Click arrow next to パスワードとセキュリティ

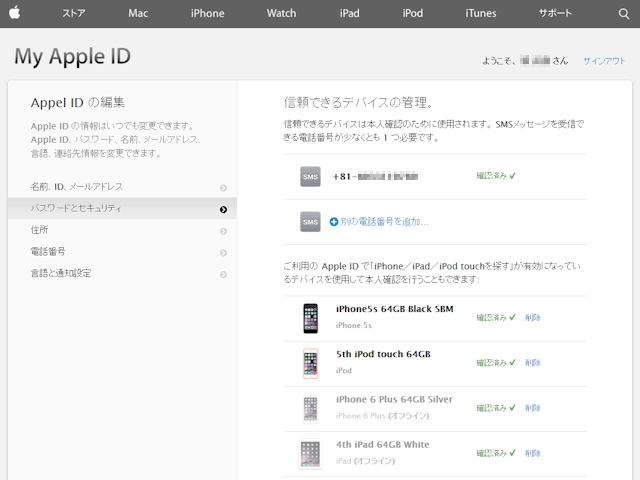tap(223, 209)
